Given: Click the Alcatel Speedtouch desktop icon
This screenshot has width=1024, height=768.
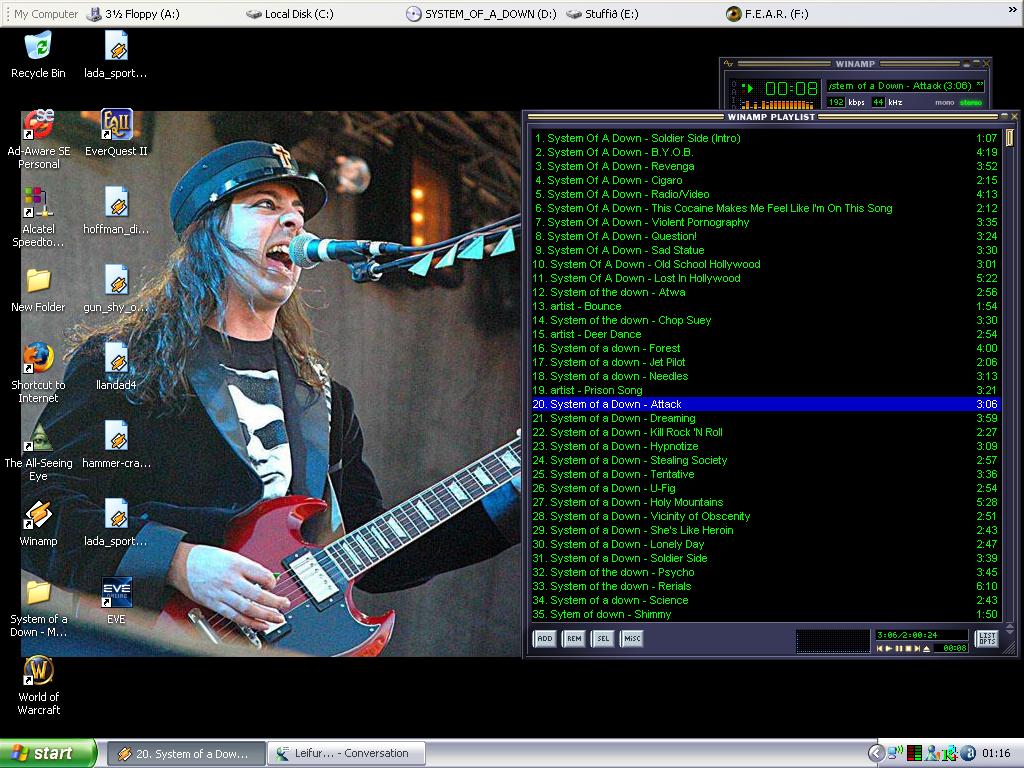Looking at the screenshot, I should click(x=39, y=217).
